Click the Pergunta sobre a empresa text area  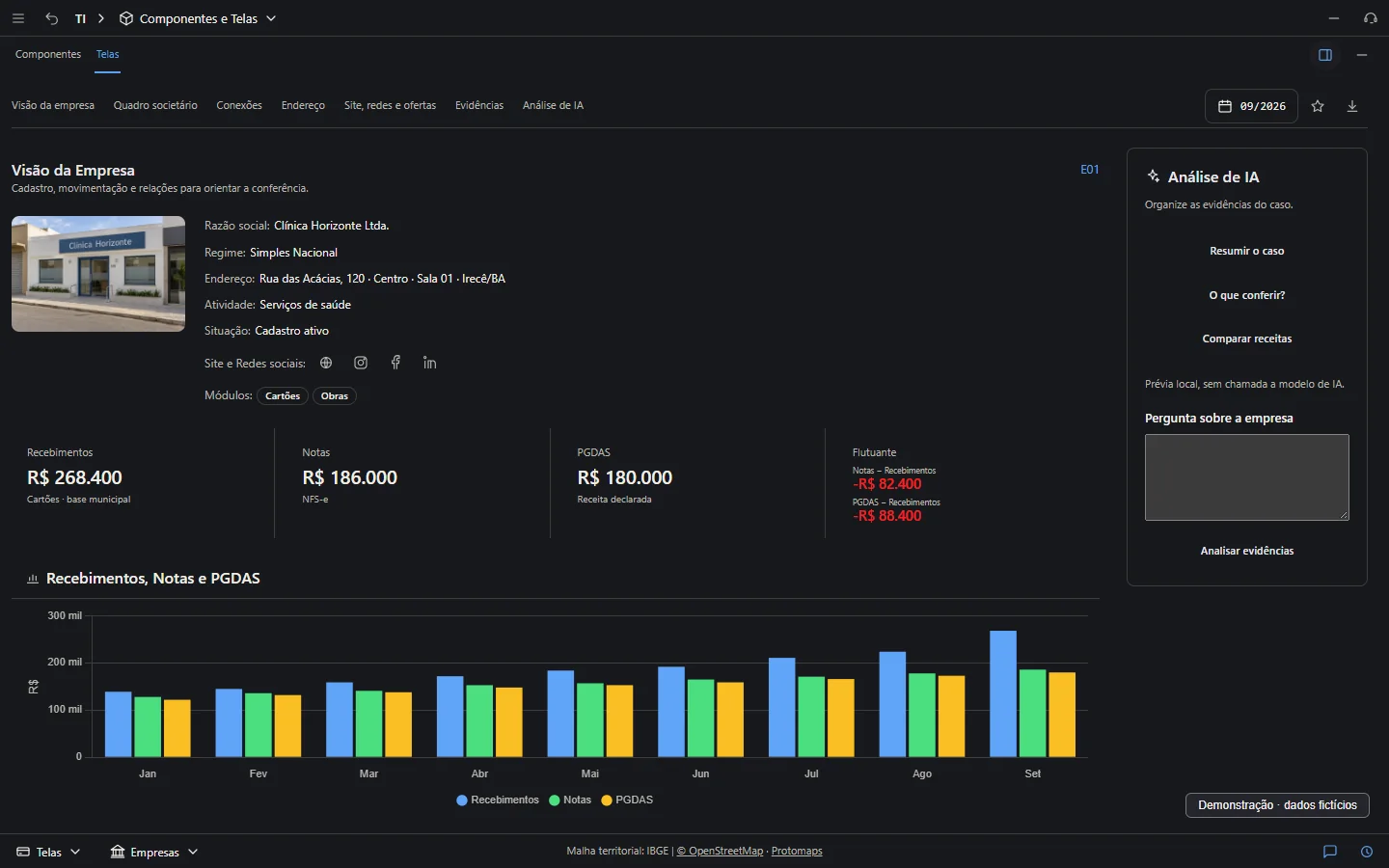point(1247,477)
